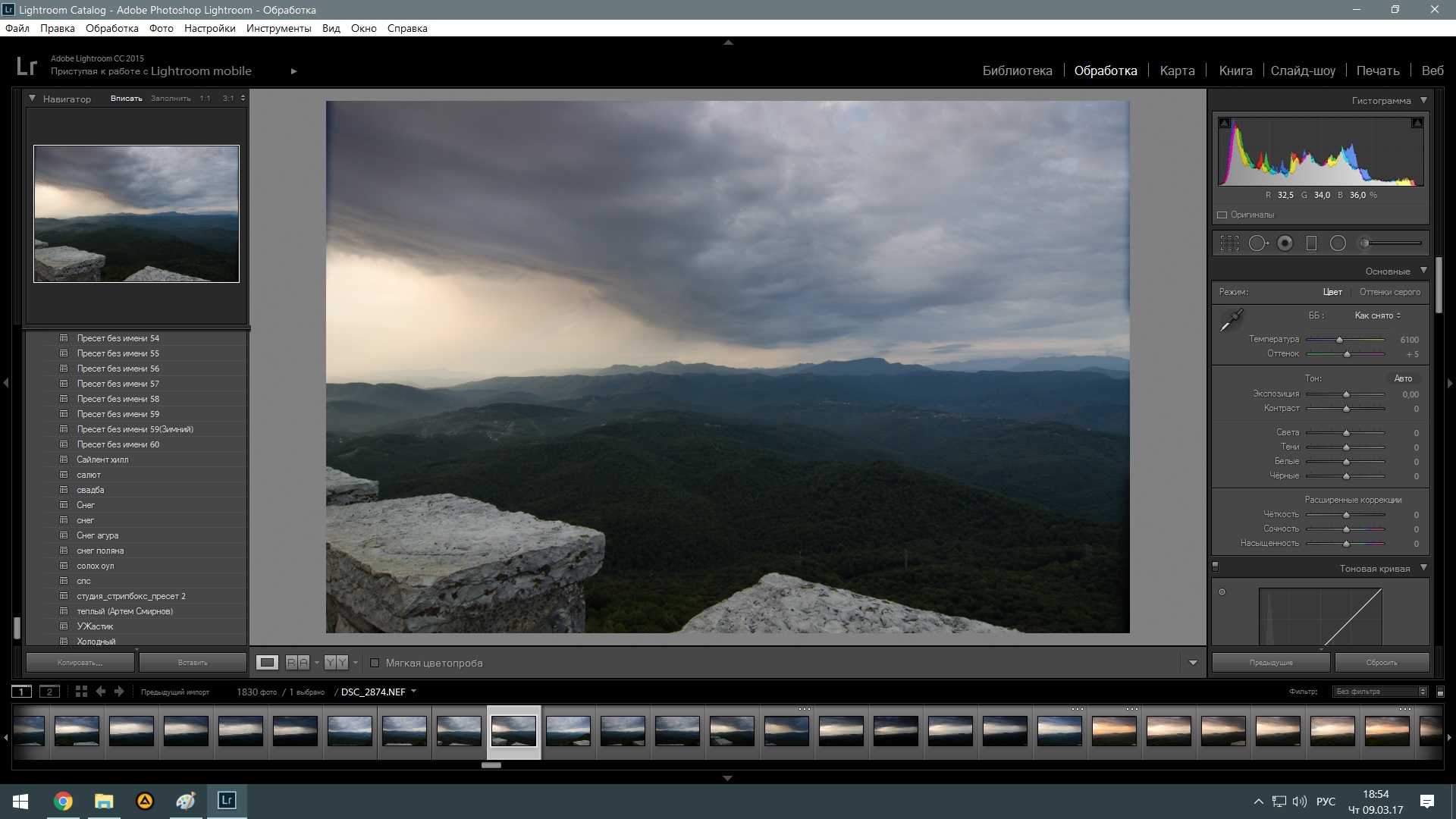Screen dimensions: 1456x819
Task: Toggle the Тоновая кривая panel switch
Action: 1216,566
